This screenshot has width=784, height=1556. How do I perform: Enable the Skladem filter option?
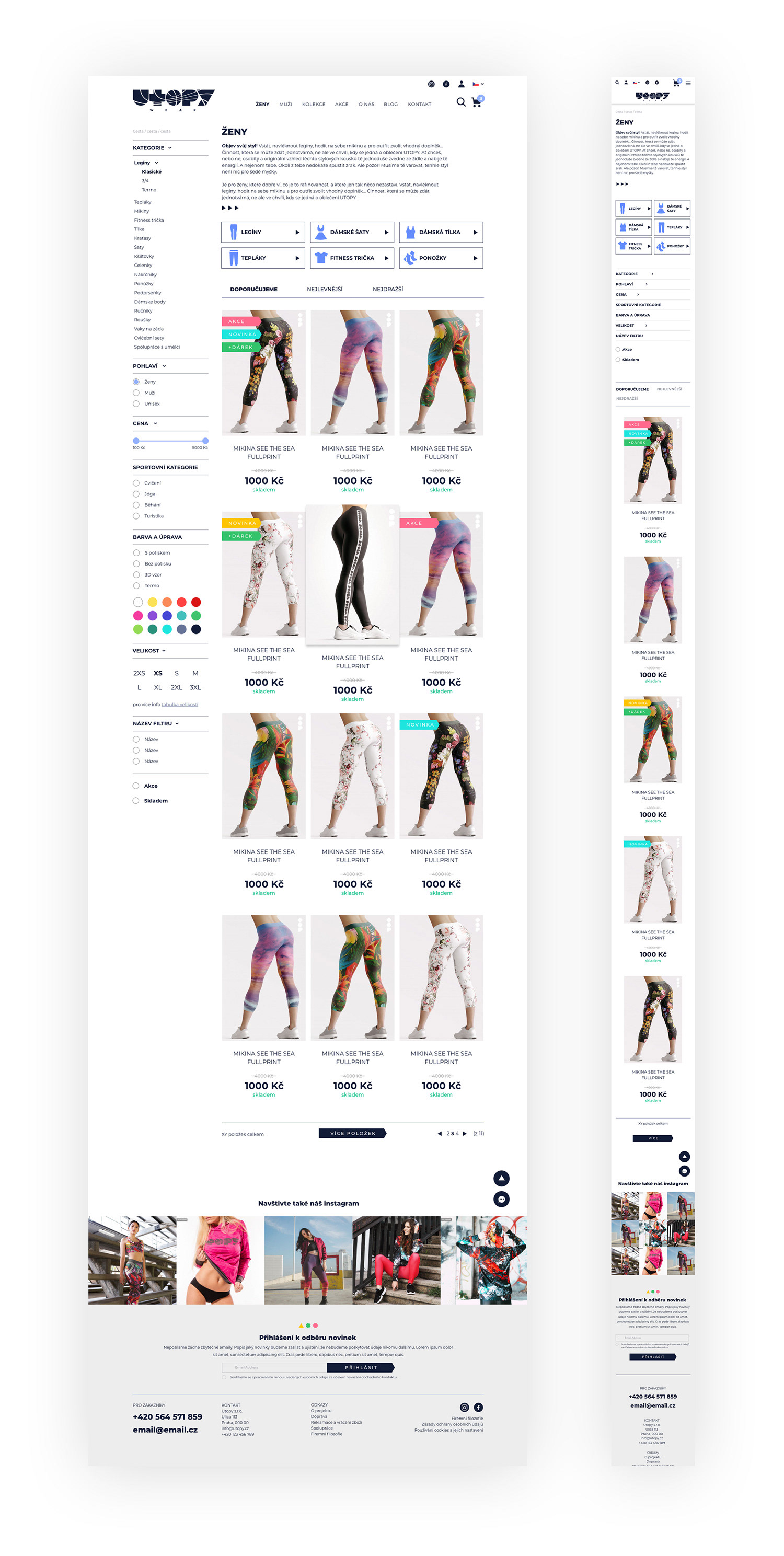(136, 800)
